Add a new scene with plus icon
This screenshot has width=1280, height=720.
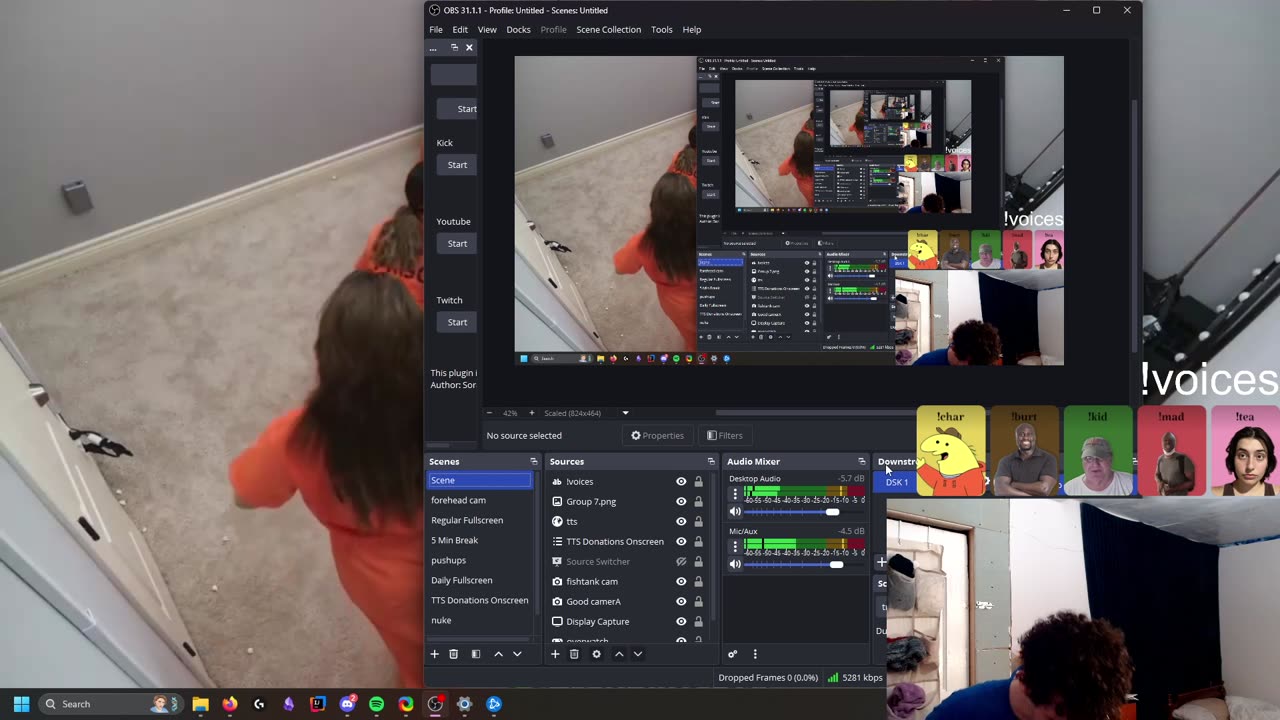pos(434,654)
